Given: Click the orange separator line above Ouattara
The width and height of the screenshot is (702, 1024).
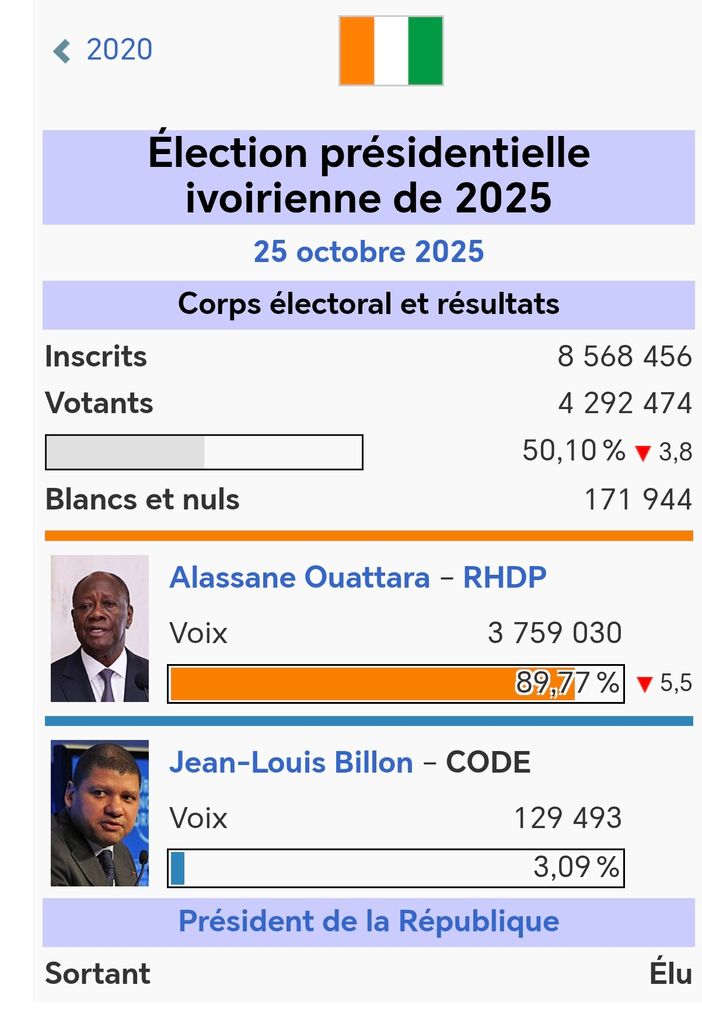Looking at the screenshot, I should [x=368, y=536].
